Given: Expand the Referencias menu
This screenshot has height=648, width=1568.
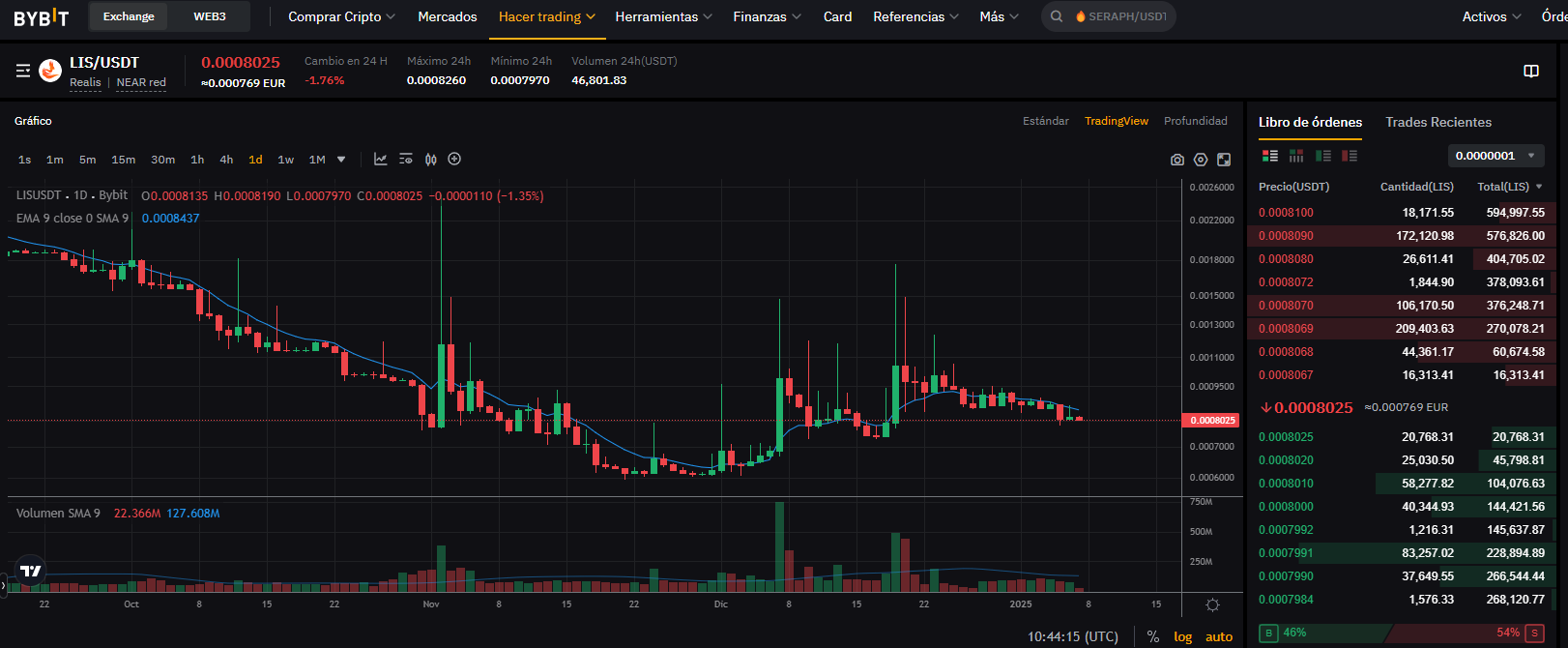Looking at the screenshot, I should 915,16.
